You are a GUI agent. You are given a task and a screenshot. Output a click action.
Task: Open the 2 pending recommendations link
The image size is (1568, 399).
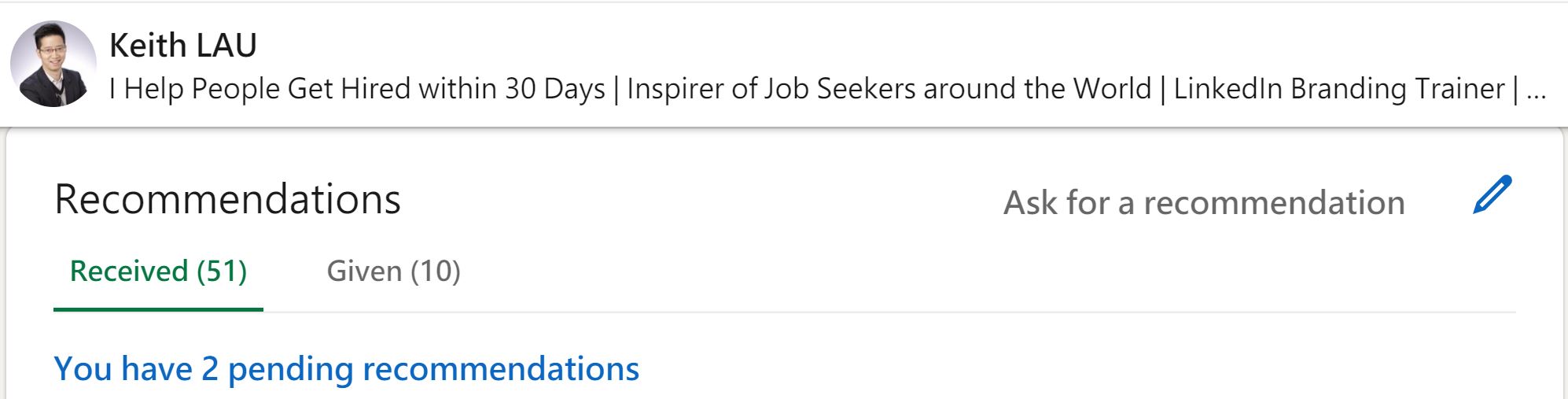tap(346, 369)
